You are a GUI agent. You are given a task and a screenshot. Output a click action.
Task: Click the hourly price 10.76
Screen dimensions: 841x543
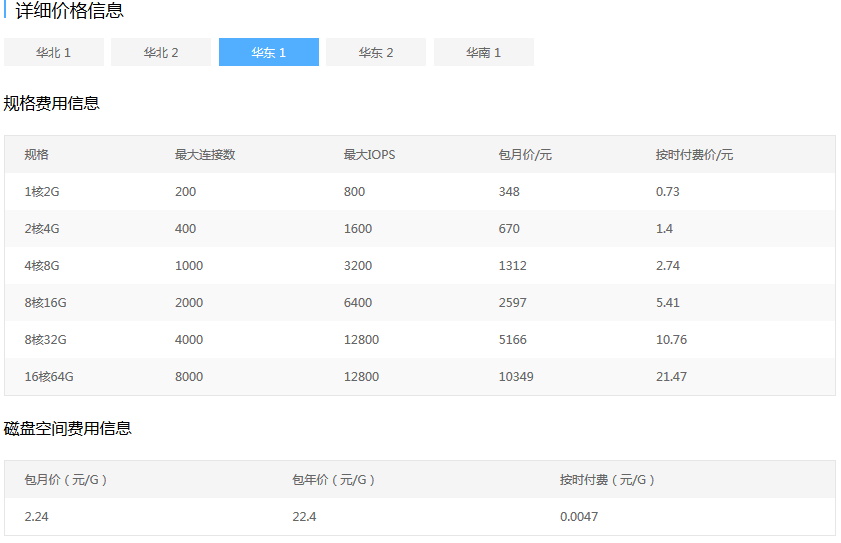(x=672, y=340)
